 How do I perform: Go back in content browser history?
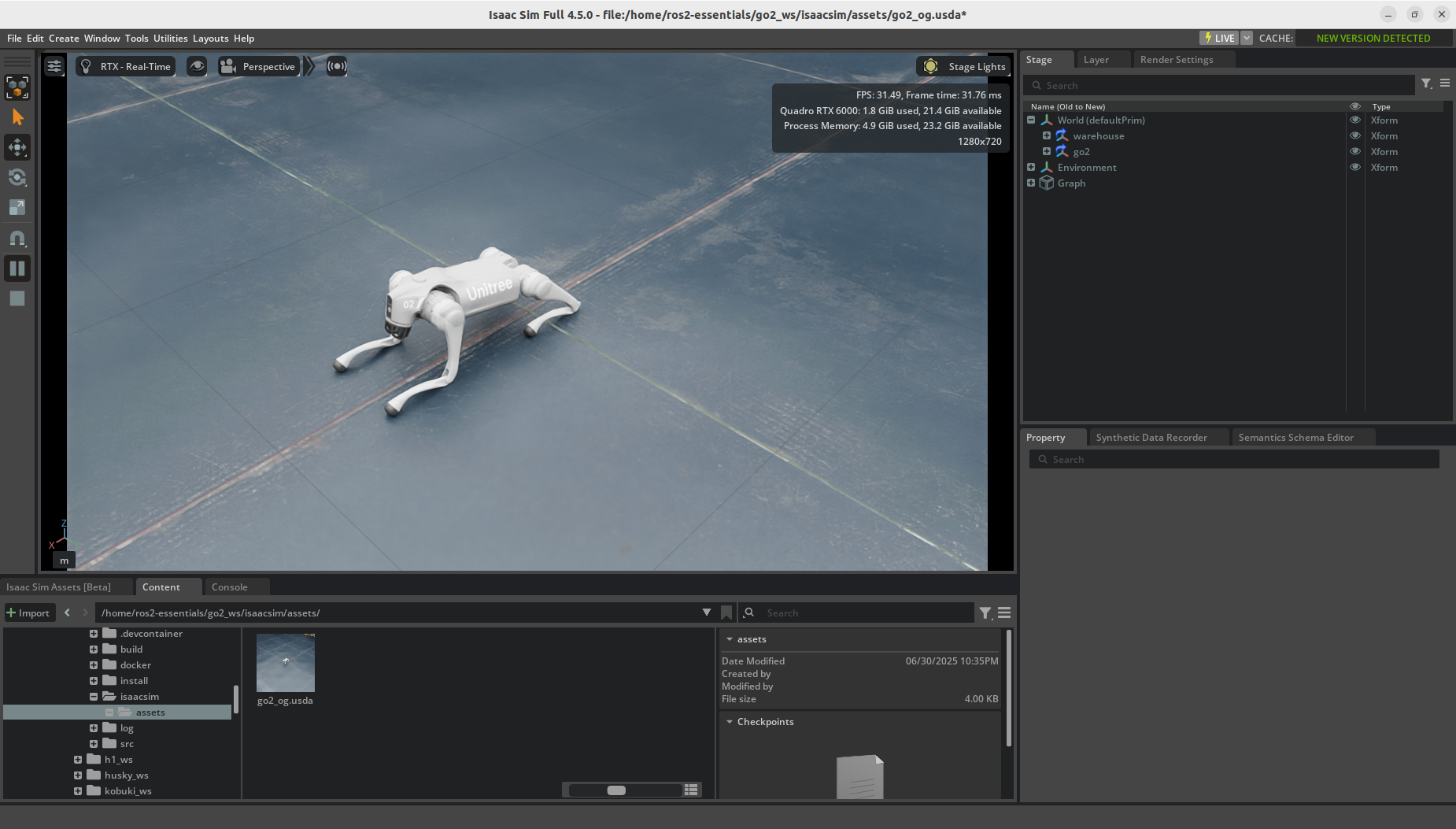67,612
